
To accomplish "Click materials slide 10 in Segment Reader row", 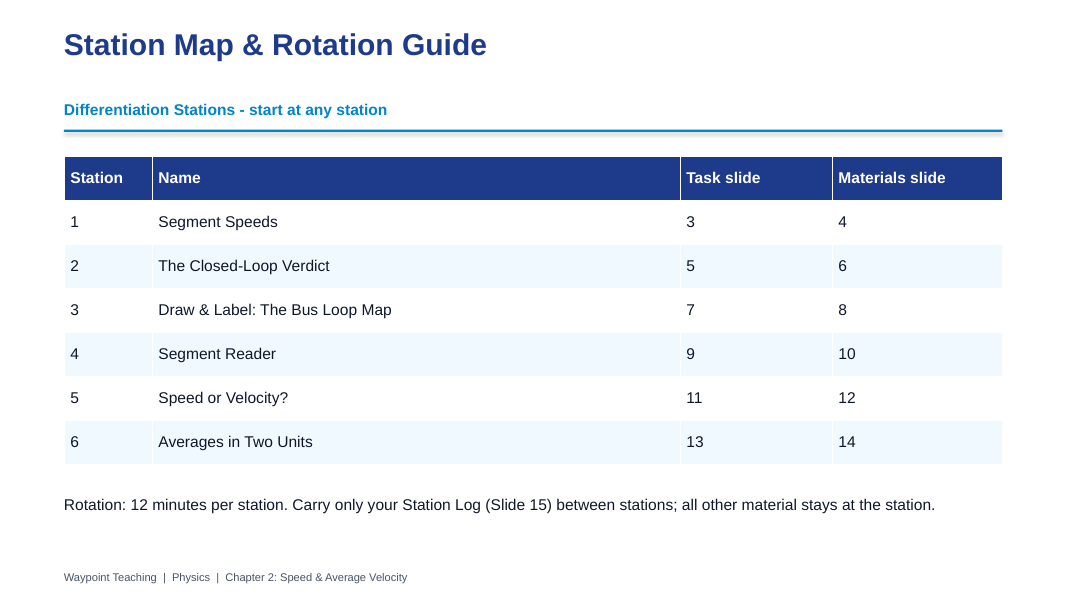I will pyautogui.click(x=917, y=354).
